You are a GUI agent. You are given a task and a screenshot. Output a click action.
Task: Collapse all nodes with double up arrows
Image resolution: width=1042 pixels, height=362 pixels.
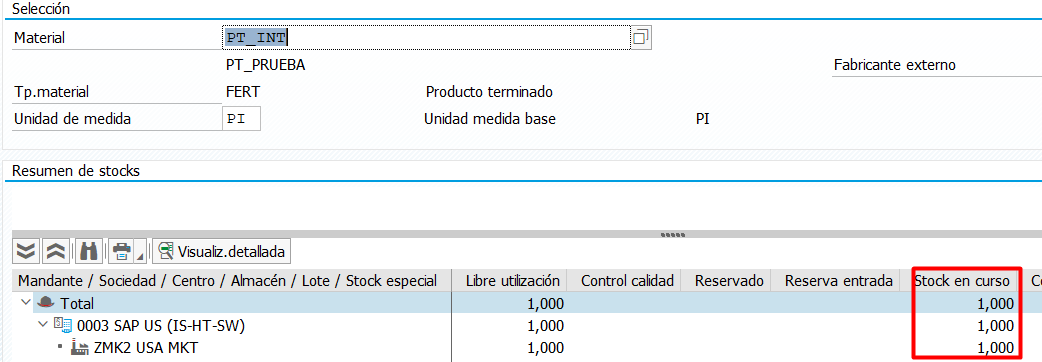click(x=55, y=252)
